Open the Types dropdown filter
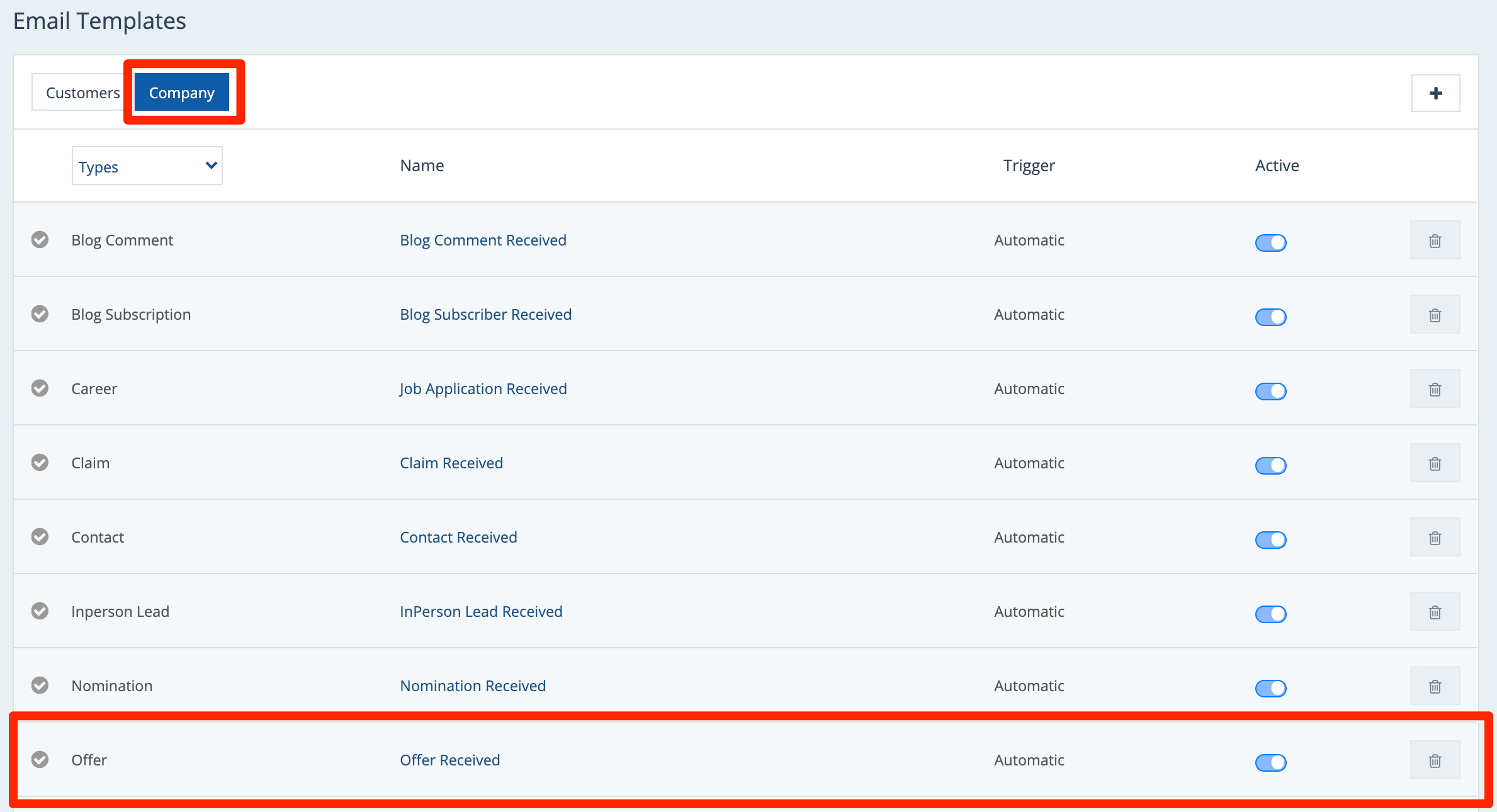 click(x=147, y=166)
